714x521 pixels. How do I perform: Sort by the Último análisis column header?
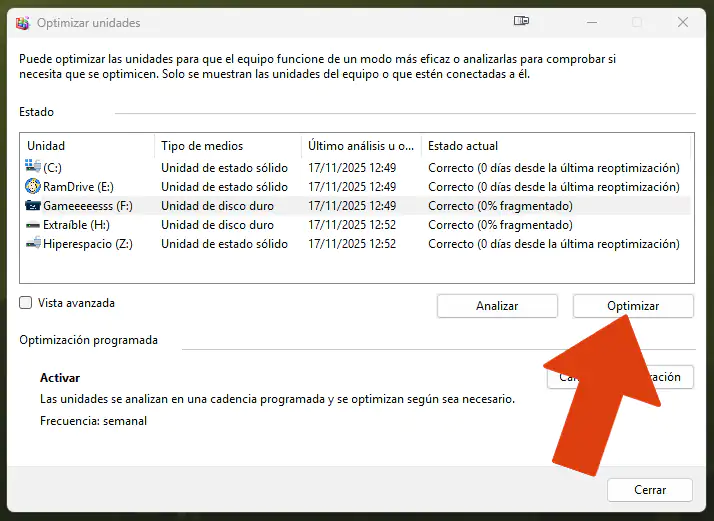pos(361,146)
